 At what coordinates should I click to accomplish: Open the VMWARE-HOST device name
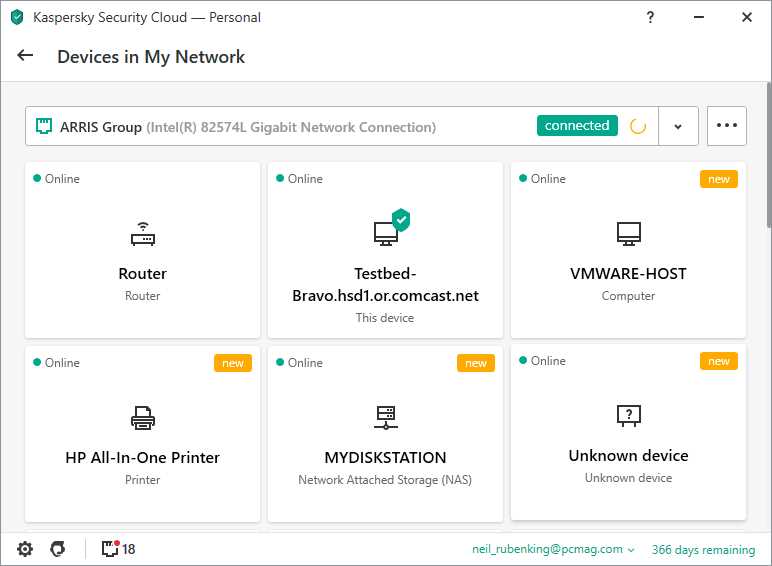(628, 274)
